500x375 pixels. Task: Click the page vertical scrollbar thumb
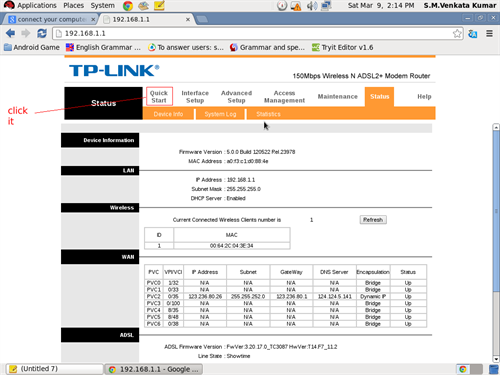pos(496,211)
